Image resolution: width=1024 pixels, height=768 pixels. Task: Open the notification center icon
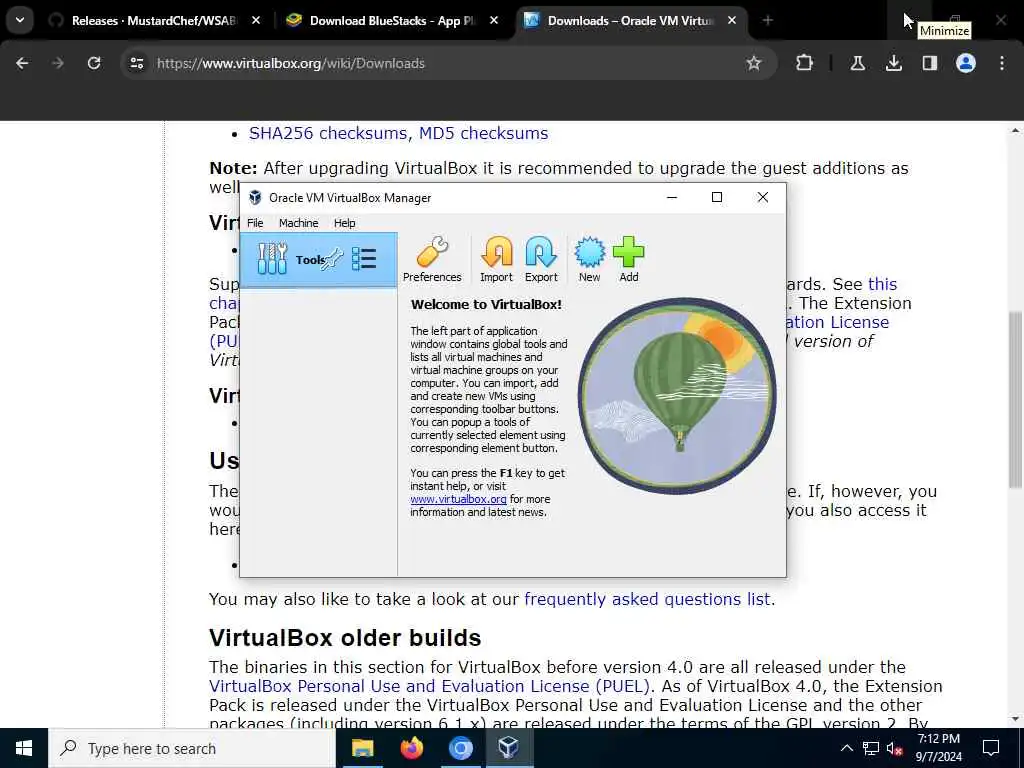(991, 748)
